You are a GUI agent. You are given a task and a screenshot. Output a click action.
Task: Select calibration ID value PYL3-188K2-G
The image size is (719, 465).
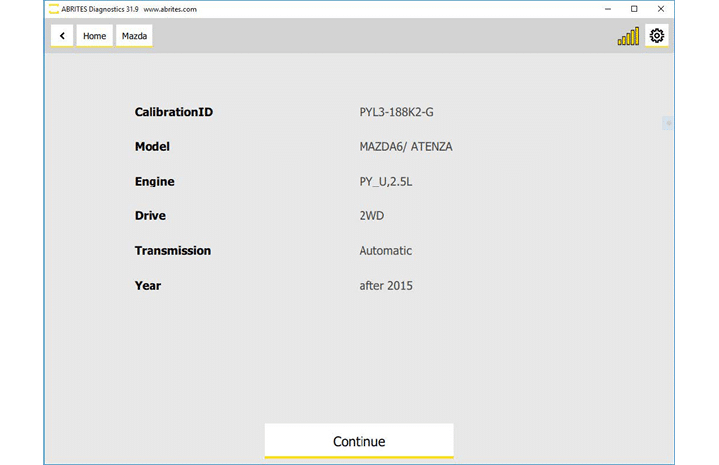point(396,112)
